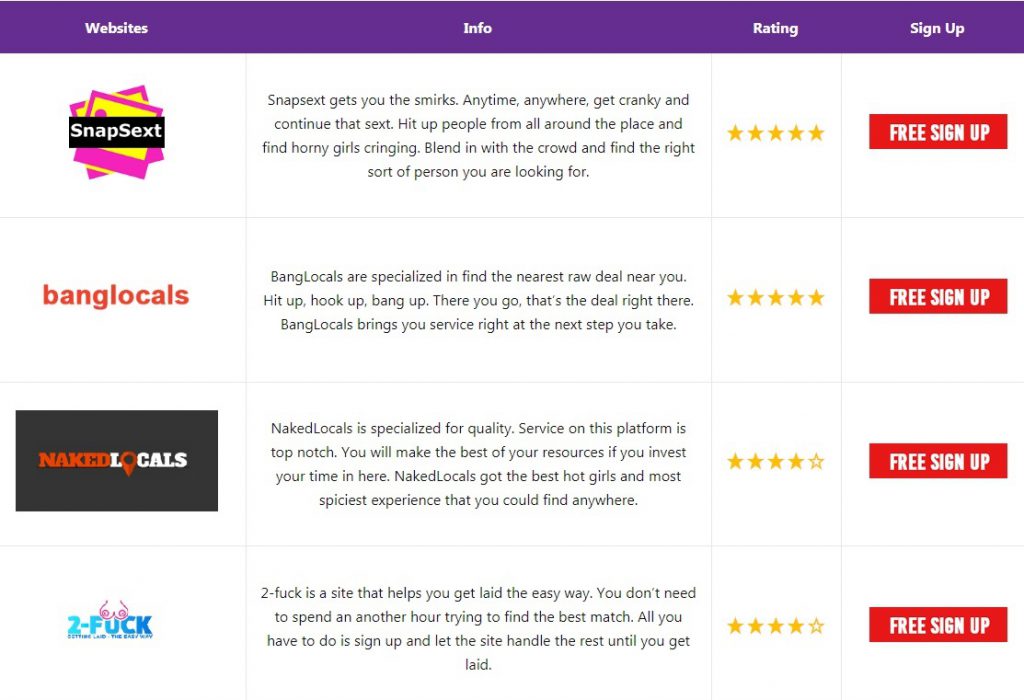1024x700 pixels.
Task: Click the BangLocals description paragraph
Action: pyautogui.click(x=478, y=300)
